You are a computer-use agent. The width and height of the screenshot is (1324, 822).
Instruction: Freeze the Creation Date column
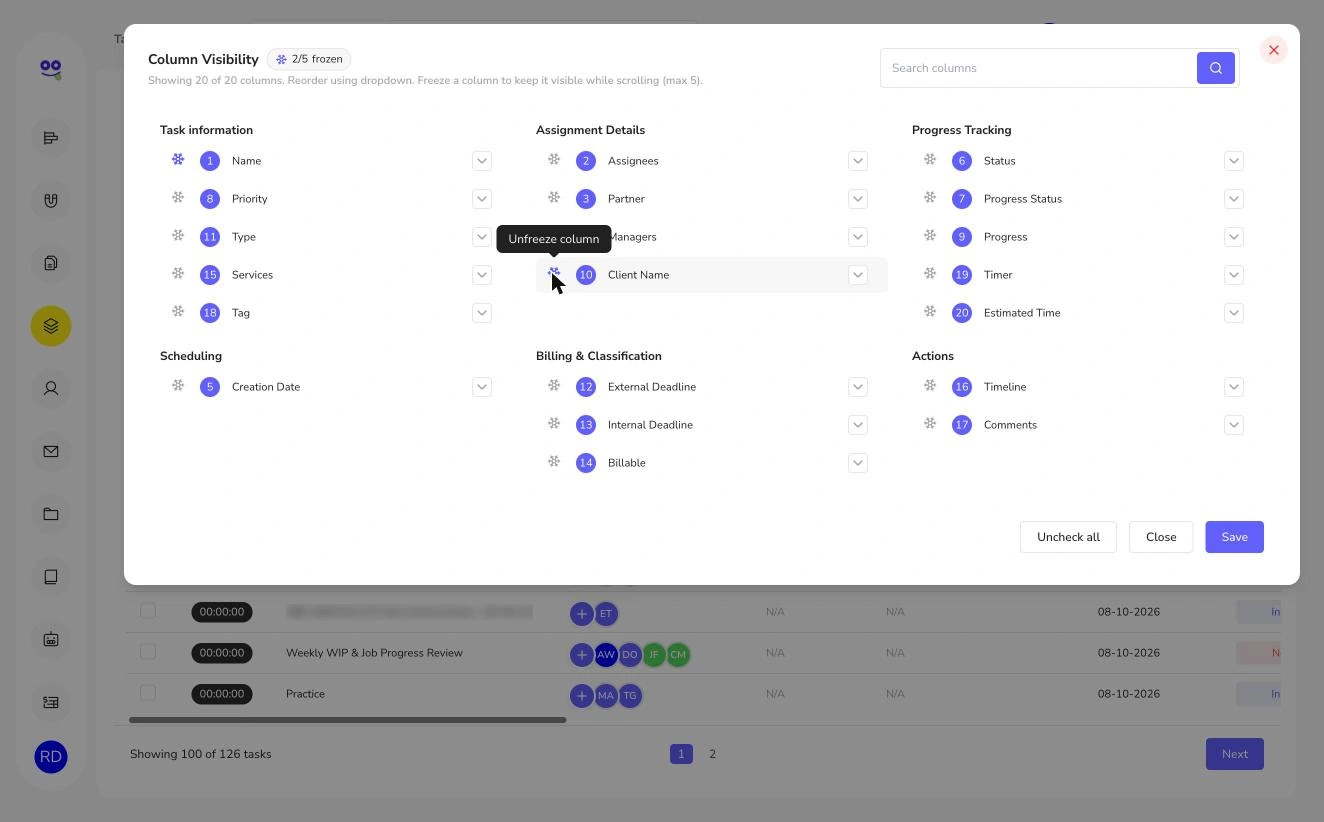coord(178,385)
